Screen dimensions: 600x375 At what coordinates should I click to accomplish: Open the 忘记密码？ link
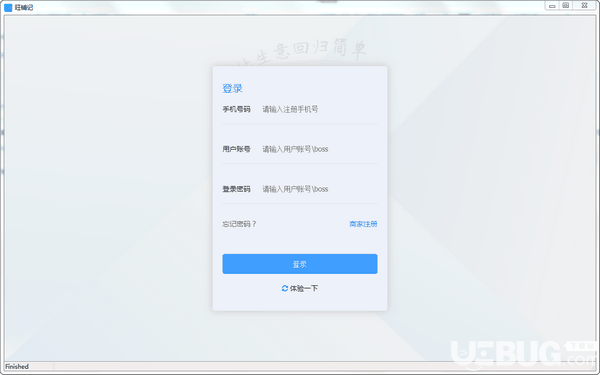click(x=239, y=224)
